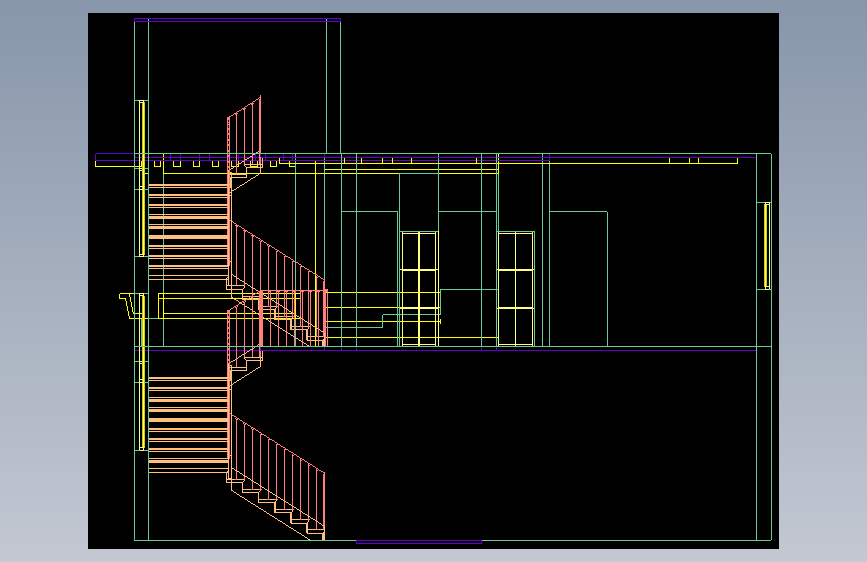The height and width of the screenshot is (562, 867).
Task: Pick the left yellow six-pane window in the room
Action: click(419, 289)
